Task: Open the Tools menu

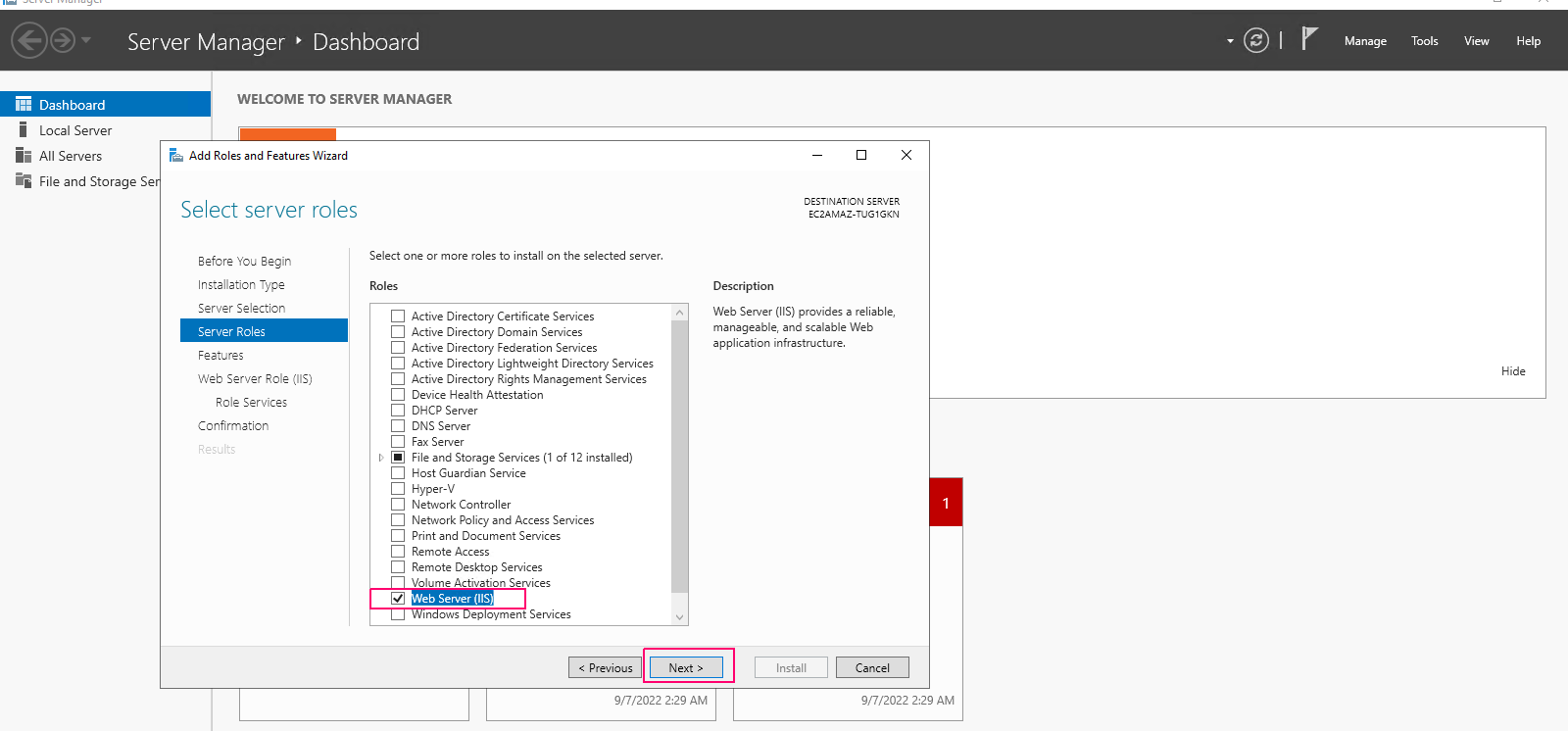Action: pos(1425,41)
